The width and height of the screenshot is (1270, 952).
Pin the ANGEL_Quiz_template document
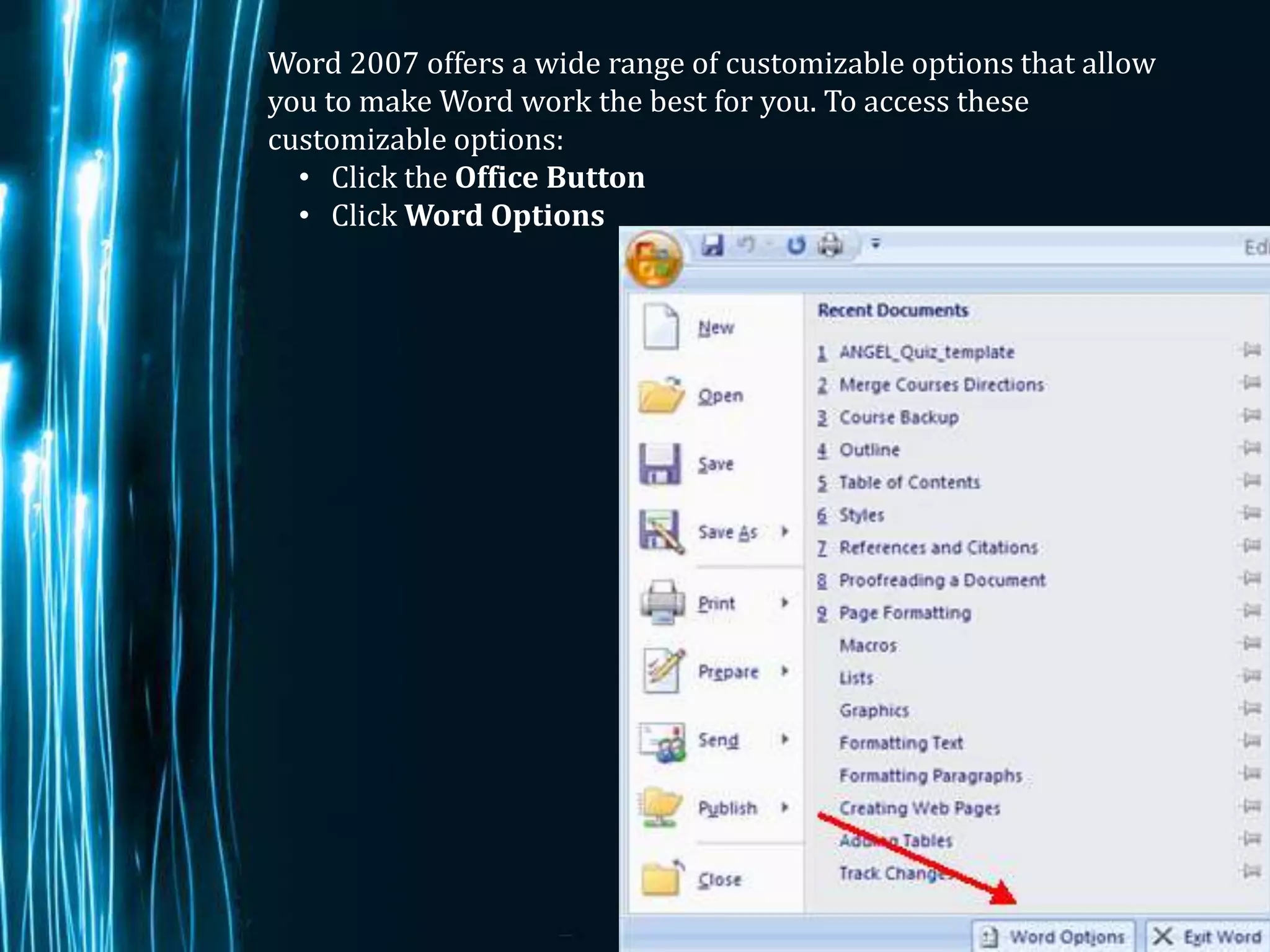(1251, 351)
